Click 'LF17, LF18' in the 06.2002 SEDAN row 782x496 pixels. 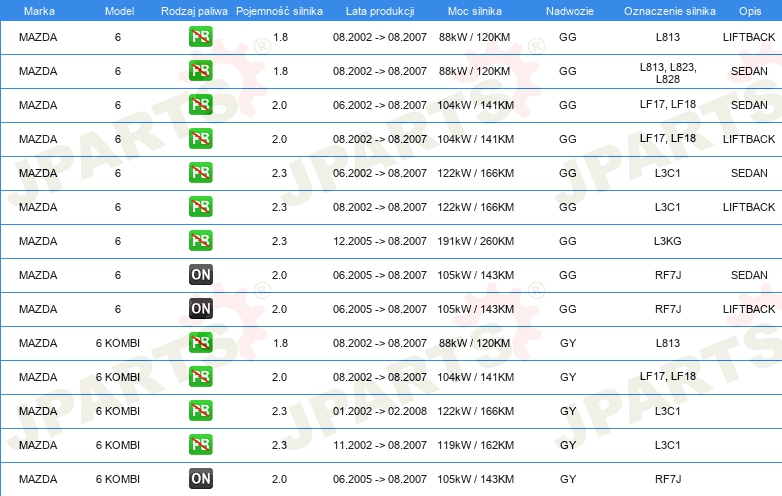668,104
